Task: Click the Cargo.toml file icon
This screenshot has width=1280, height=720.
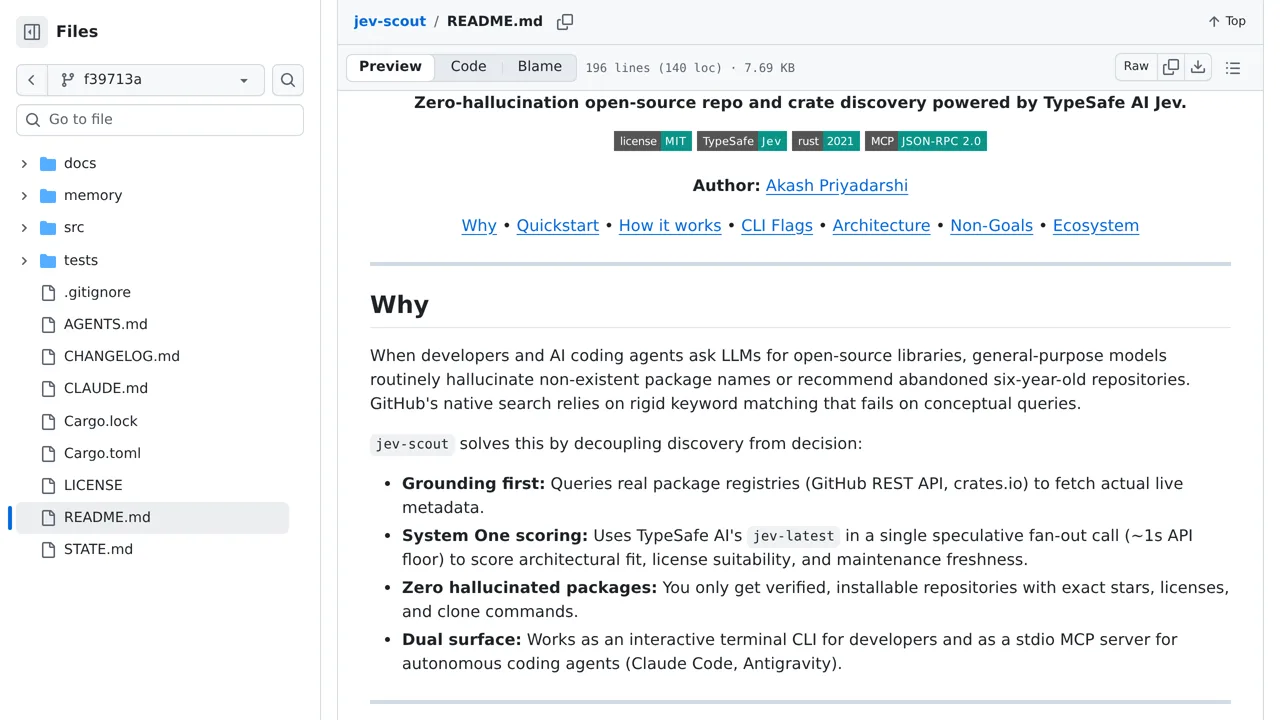Action: click(48, 453)
